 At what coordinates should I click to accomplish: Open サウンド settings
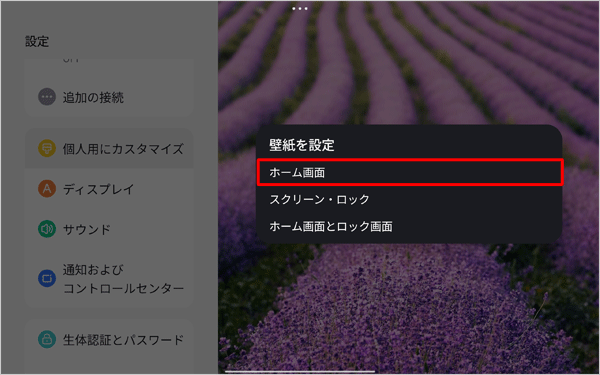pos(109,229)
